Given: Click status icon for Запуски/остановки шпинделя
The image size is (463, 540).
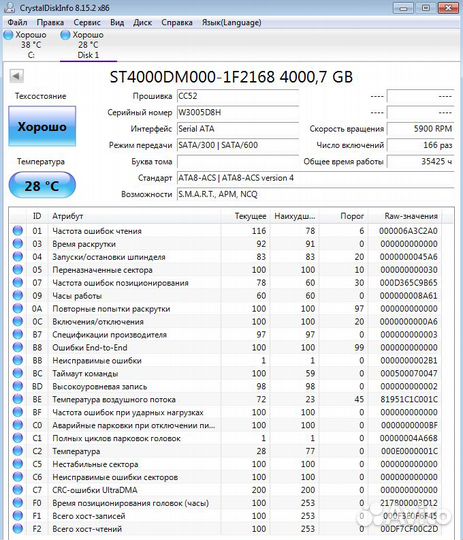Looking at the screenshot, I should click(x=18, y=257).
